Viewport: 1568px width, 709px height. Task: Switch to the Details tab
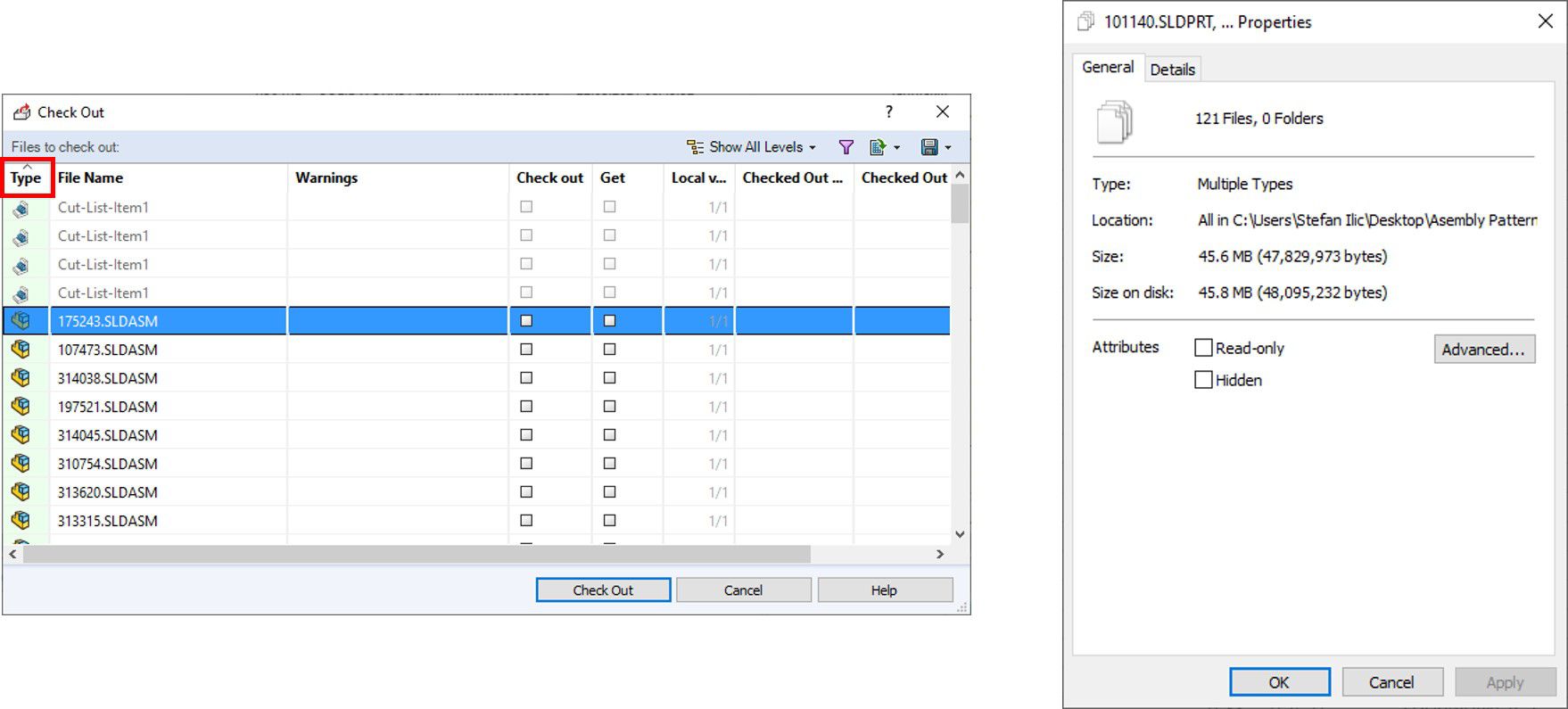[1172, 70]
